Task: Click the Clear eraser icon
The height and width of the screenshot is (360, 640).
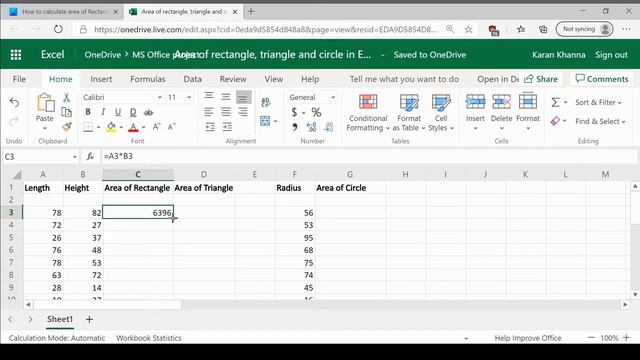Action: click(555, 121)
